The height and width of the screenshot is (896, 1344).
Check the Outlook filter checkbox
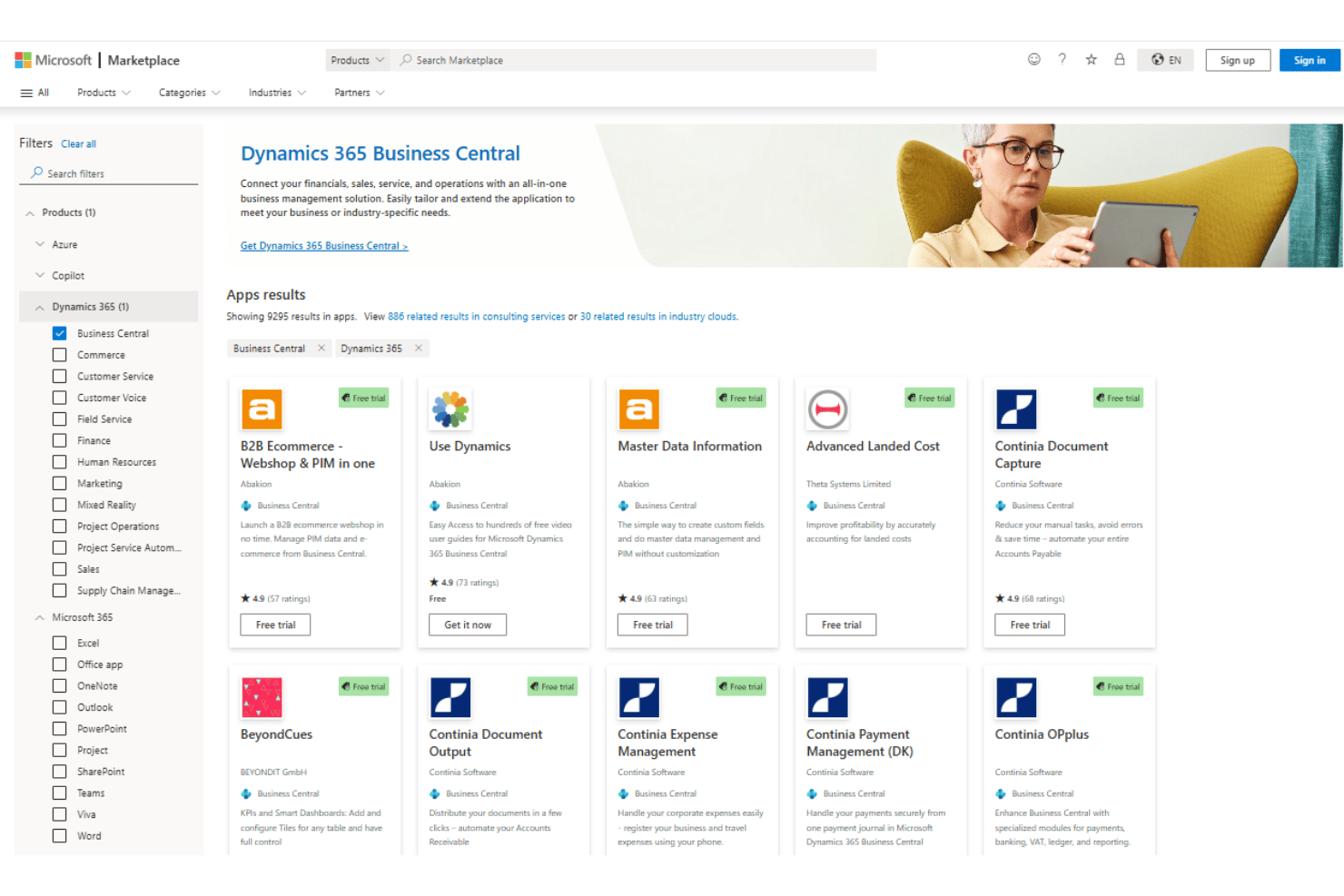click(59, 707)
